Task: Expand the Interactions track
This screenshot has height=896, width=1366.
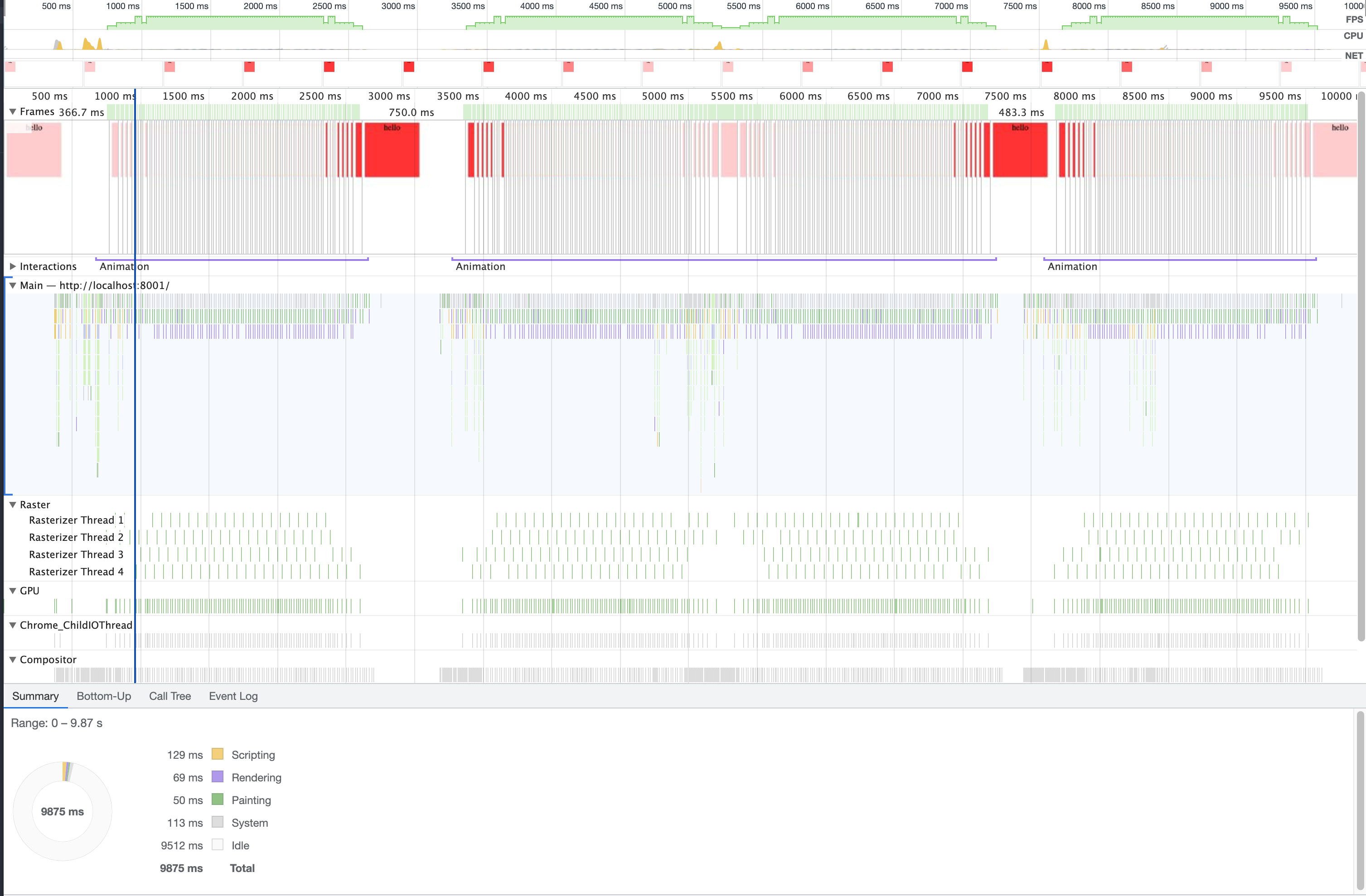Action: pos(12,266)
